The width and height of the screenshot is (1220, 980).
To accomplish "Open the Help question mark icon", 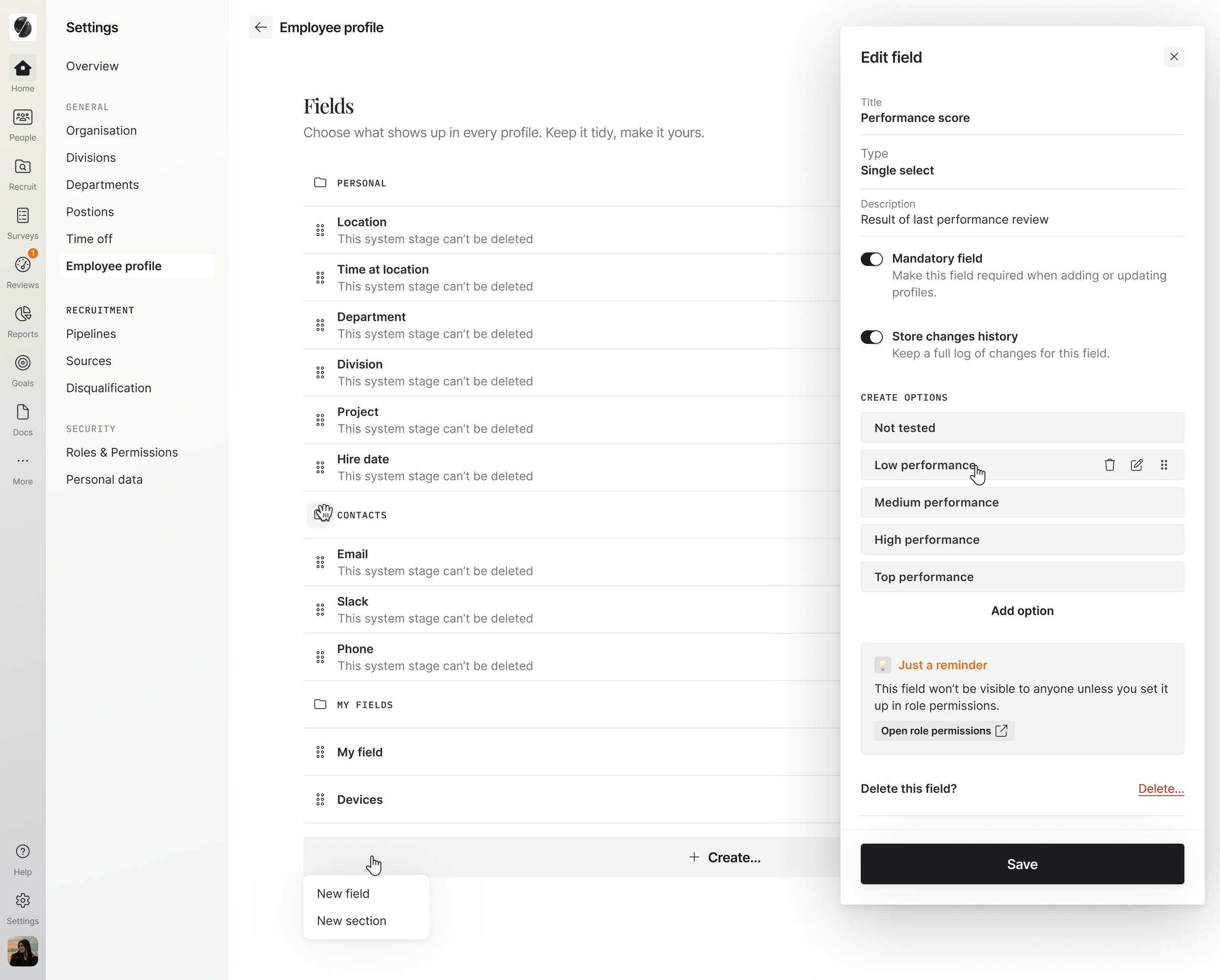I will point(22,851).
